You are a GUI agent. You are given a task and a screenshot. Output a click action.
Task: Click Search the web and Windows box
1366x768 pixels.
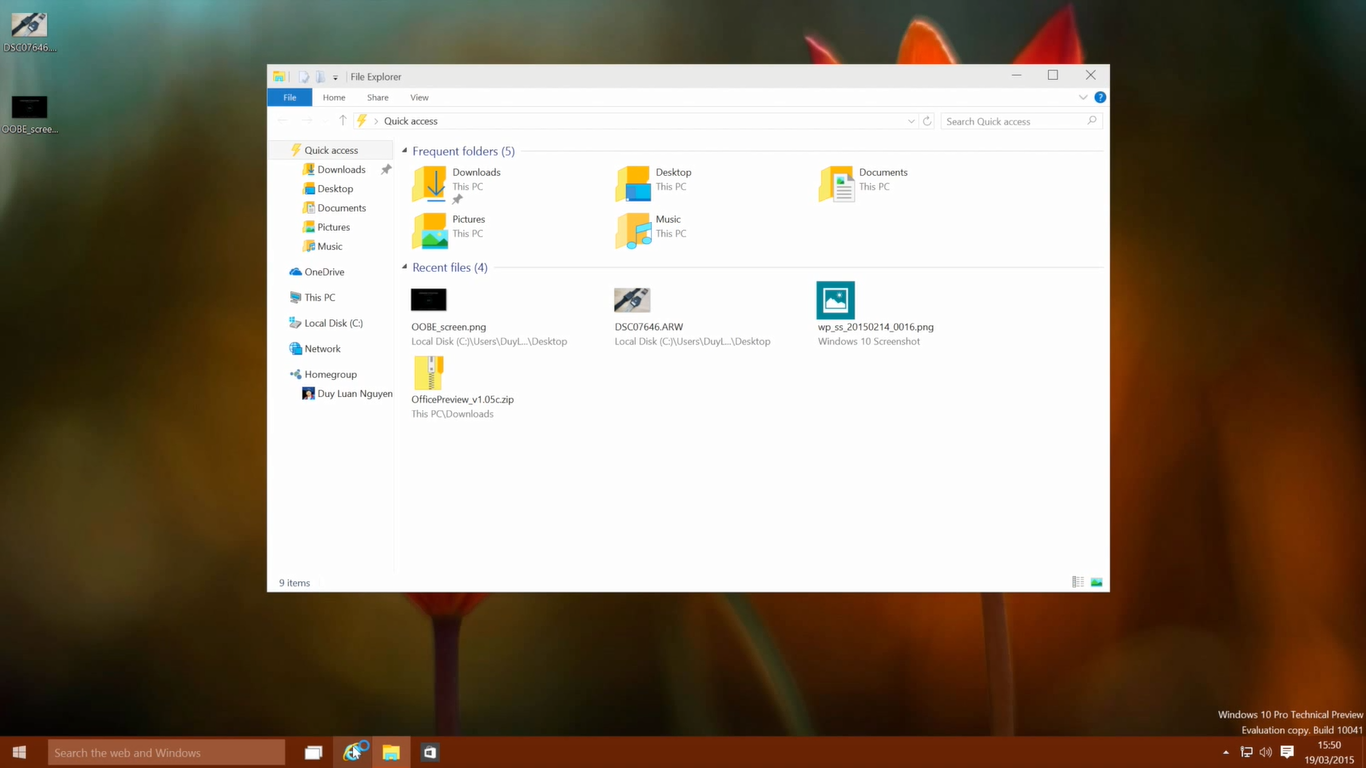tap(166, 752)
